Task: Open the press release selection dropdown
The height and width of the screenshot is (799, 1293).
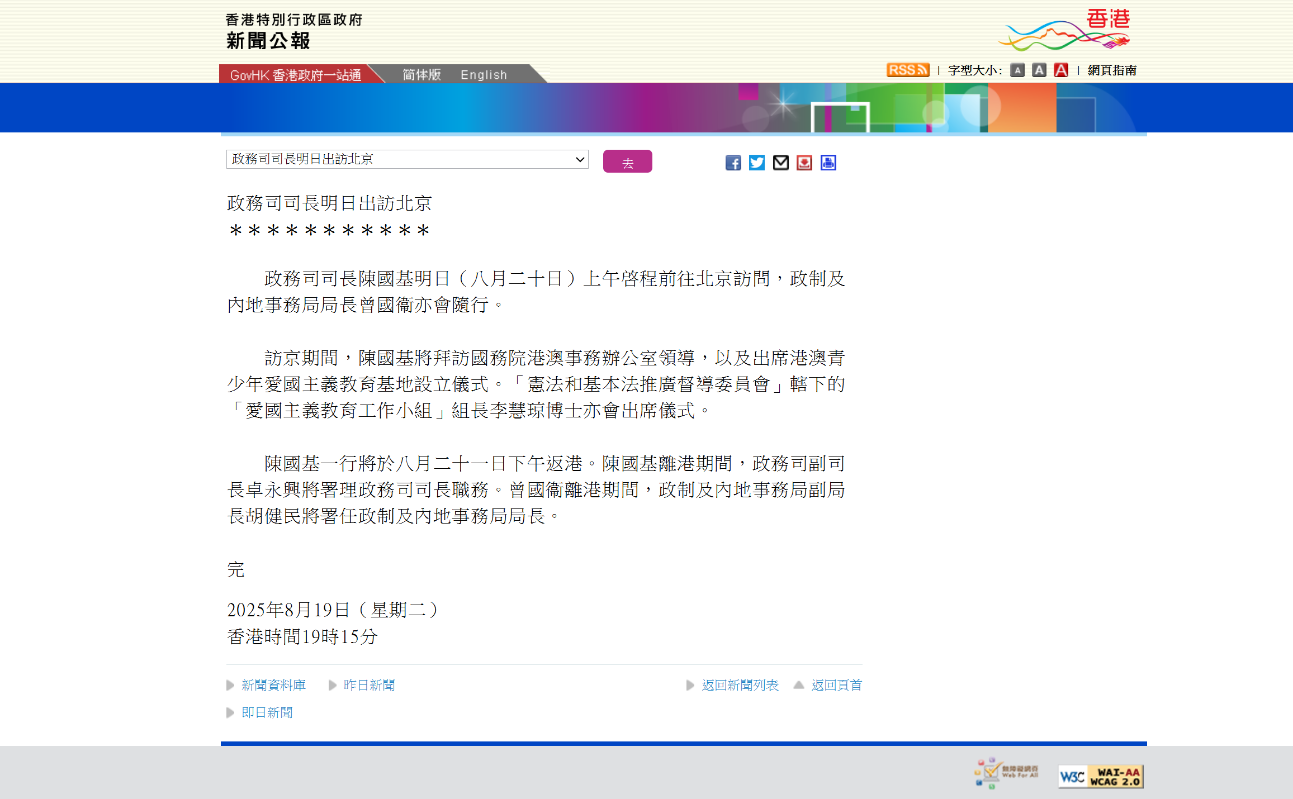Action: click(x=407, y=160)
